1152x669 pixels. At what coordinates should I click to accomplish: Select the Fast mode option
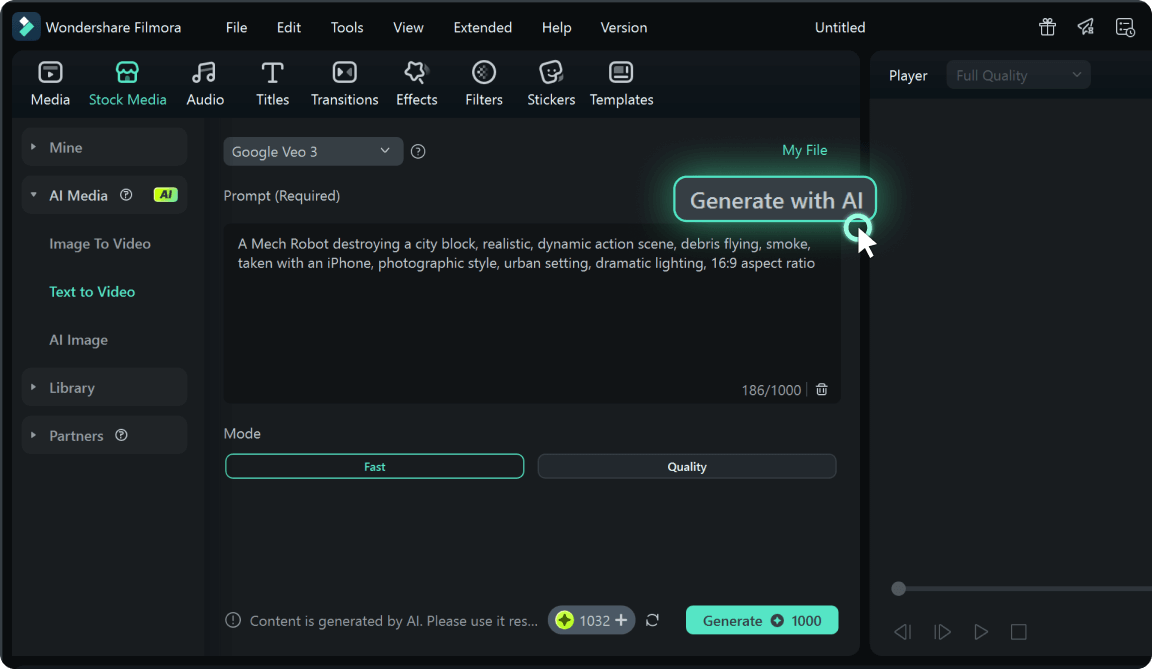pos(375,466)
